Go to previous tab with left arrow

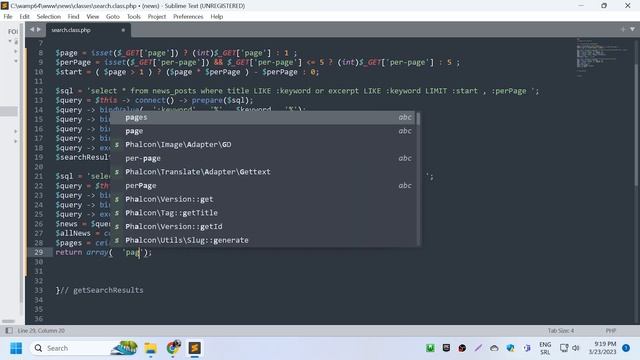click(x=32, y=29)
